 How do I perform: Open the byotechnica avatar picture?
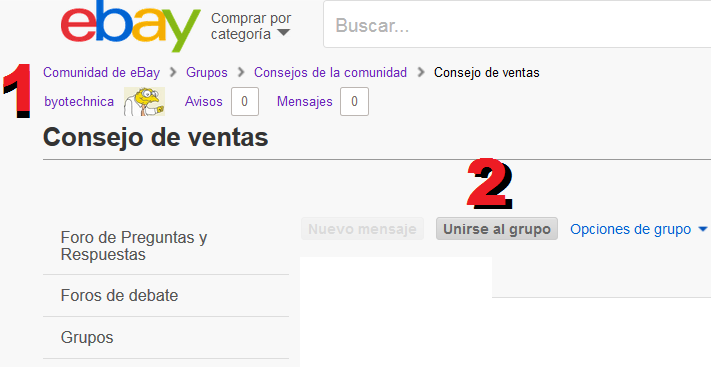[x=144, y=102]
